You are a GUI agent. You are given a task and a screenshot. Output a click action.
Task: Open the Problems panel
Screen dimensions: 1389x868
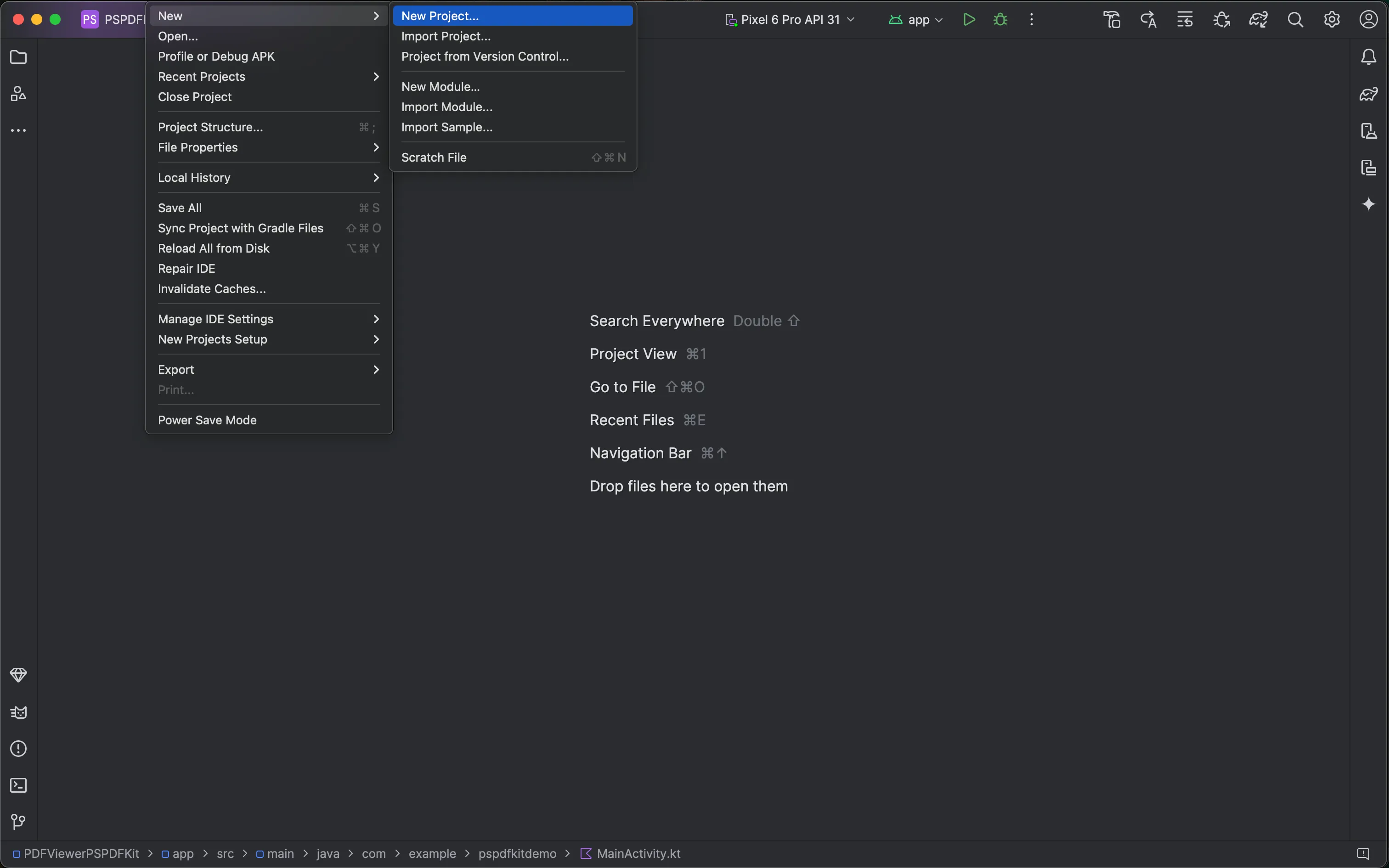[x=18, y=749]
